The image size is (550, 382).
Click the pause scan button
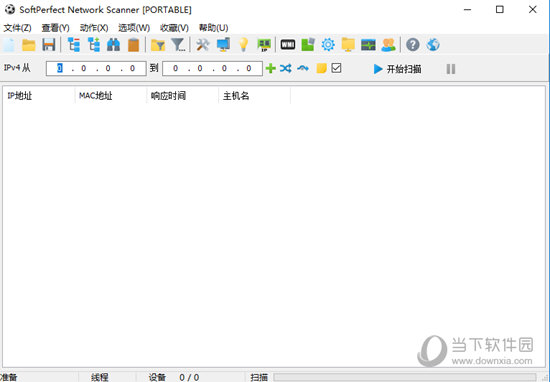tap(451, 69)
